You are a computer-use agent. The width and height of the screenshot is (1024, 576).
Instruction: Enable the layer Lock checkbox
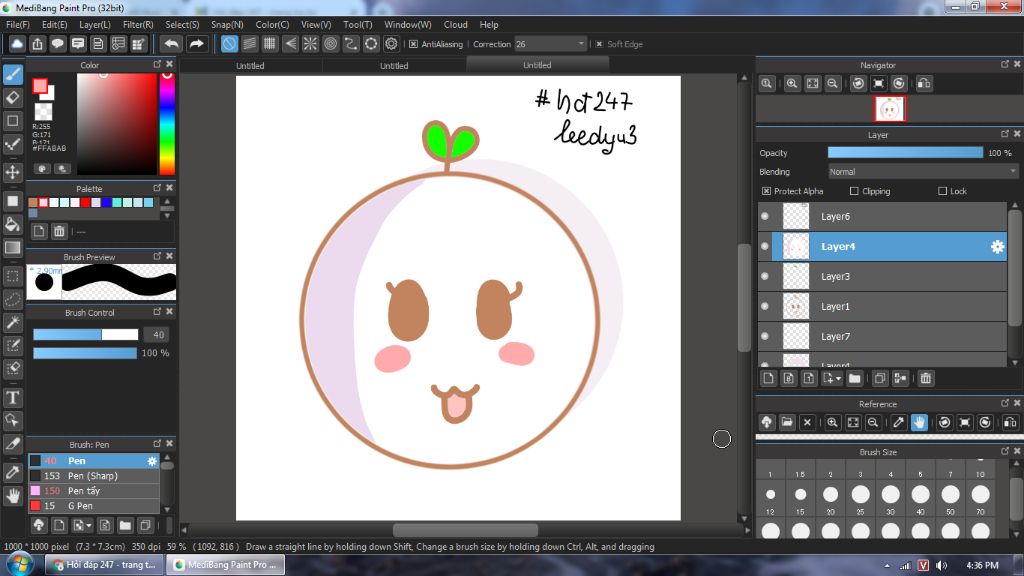[942, 191]
